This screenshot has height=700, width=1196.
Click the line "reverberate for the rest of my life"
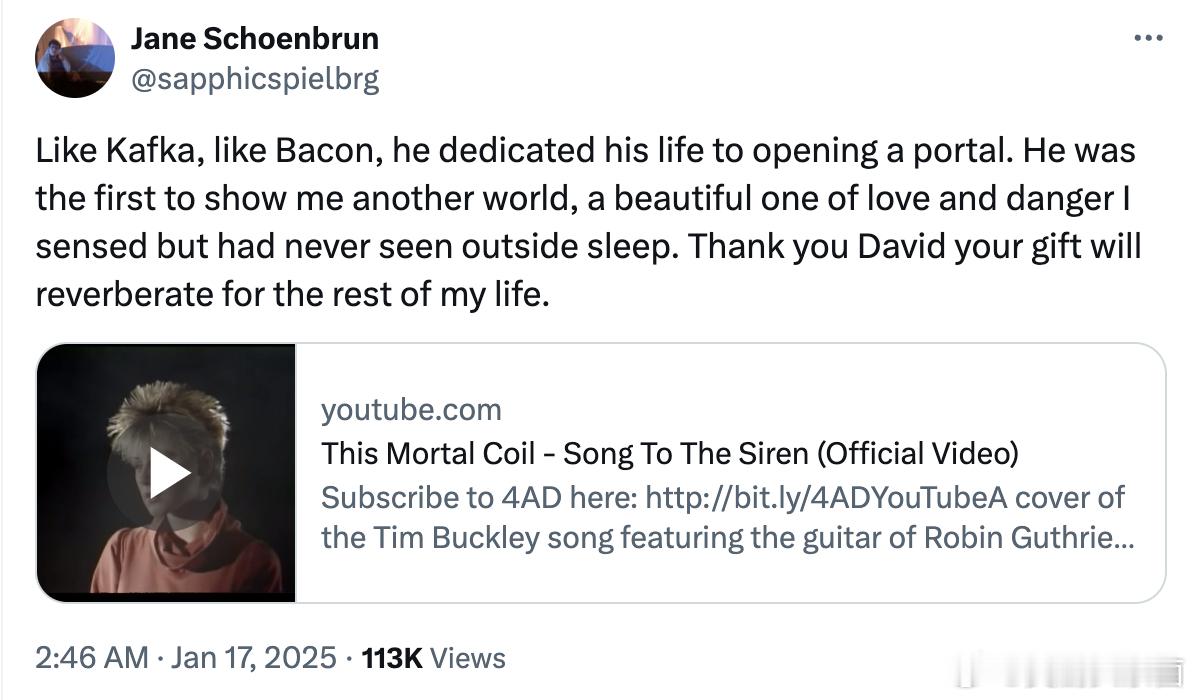pos(292,296)
